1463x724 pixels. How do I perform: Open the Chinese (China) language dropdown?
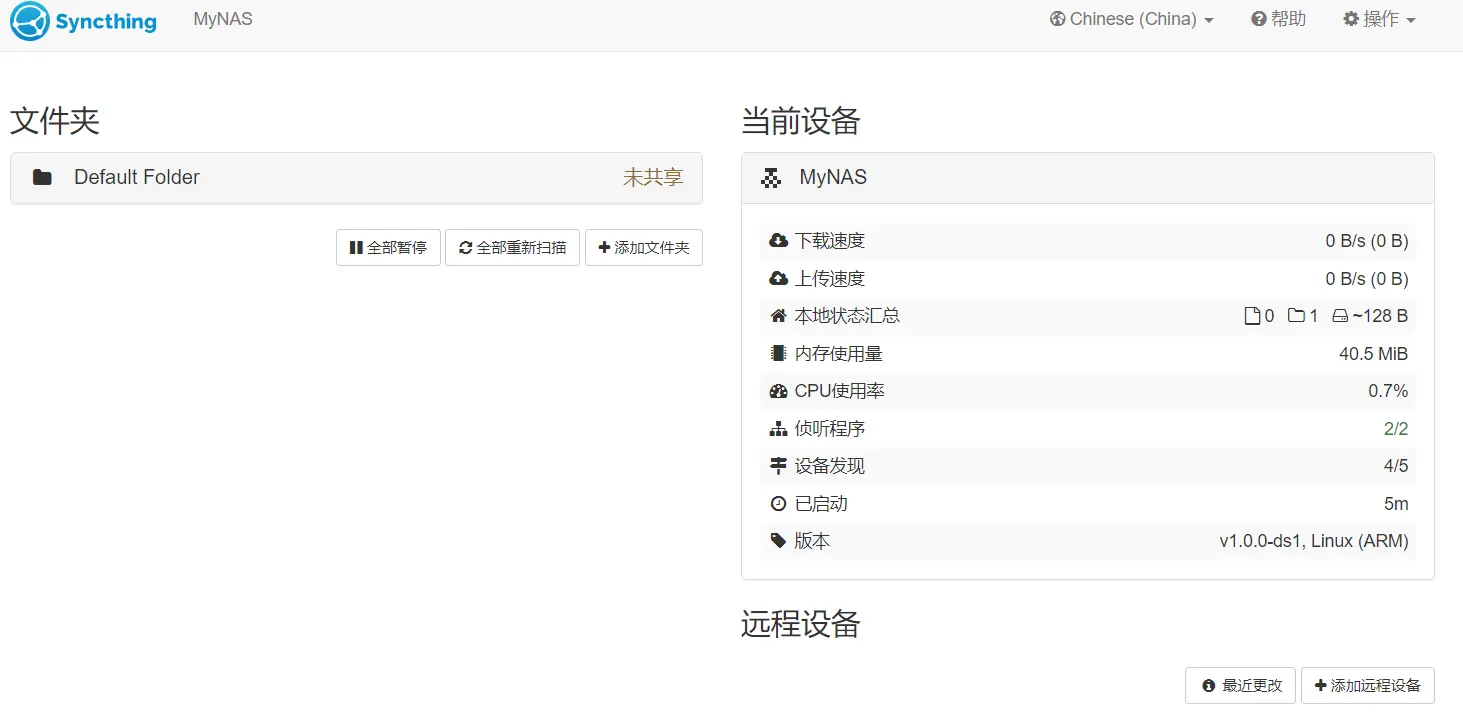pos(1131,19)
